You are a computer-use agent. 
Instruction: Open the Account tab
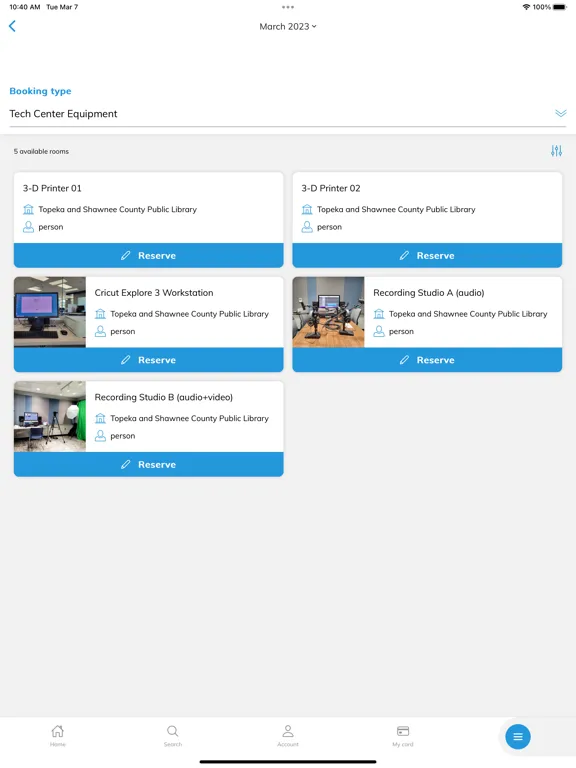click(x=288, y=736)
